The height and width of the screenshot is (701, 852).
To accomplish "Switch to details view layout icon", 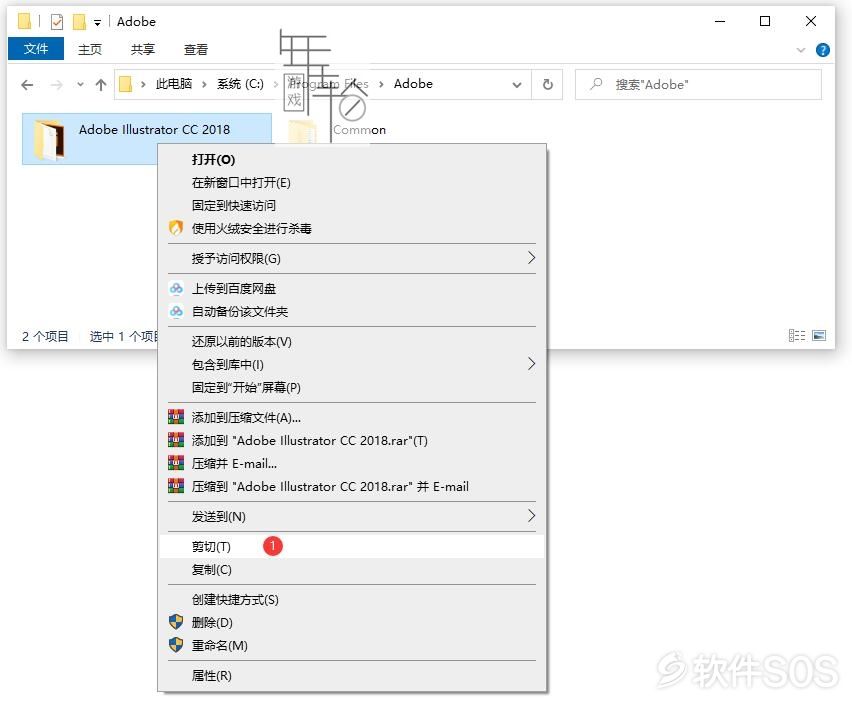I will (x=797, y=336).
